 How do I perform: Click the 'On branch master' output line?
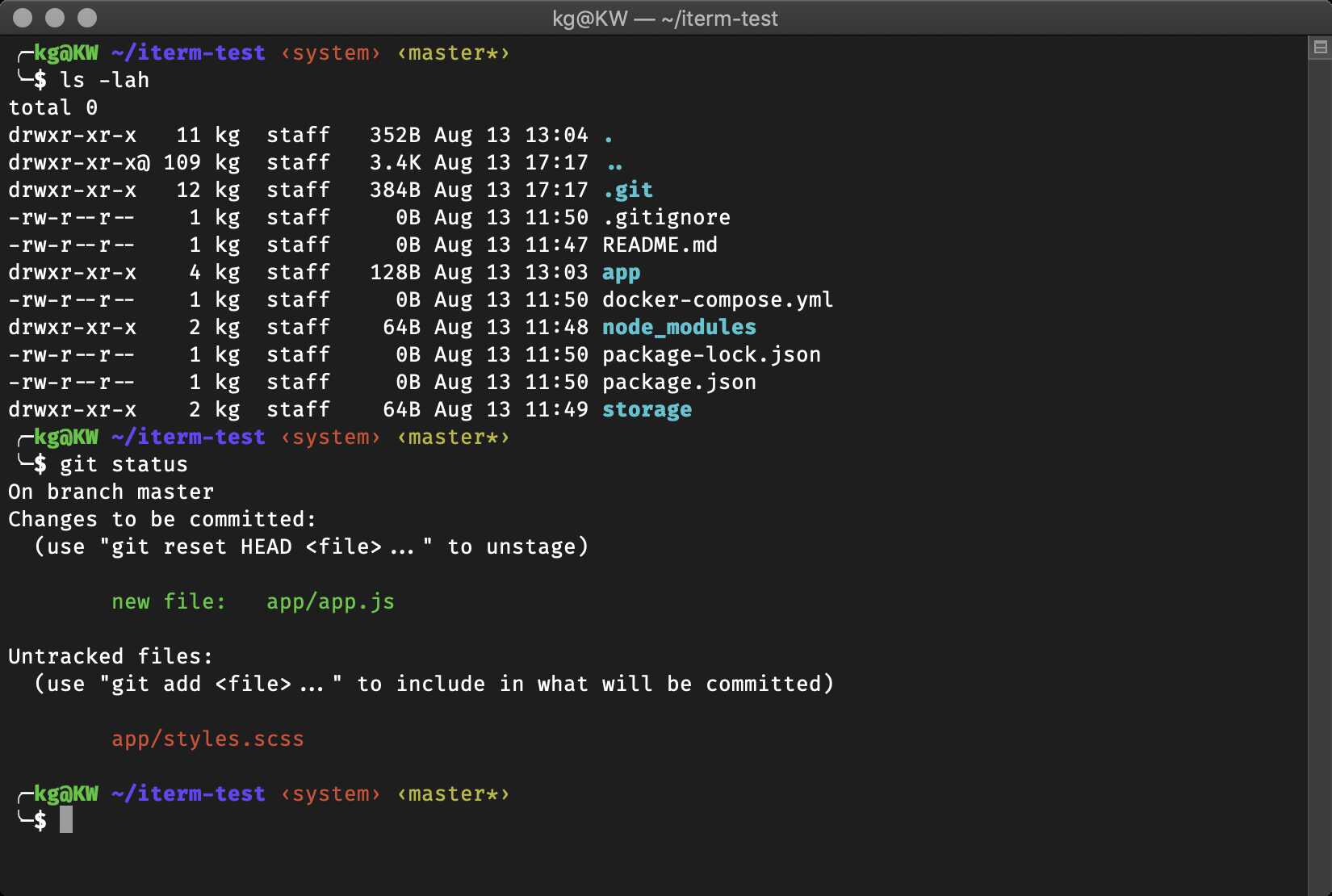click(x=111, y=492)
